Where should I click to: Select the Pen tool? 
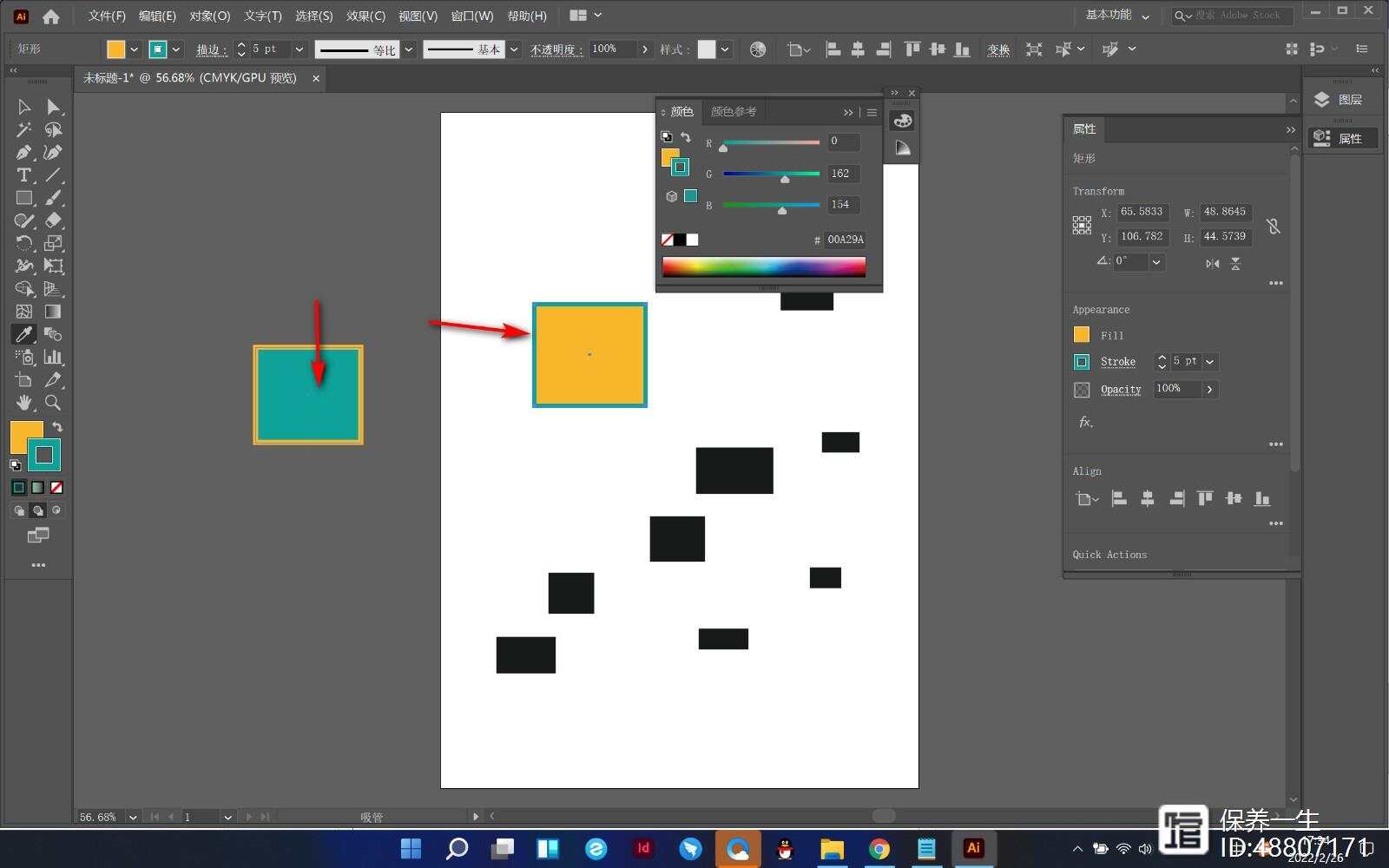pyautogui.click(x=24, y=153)
